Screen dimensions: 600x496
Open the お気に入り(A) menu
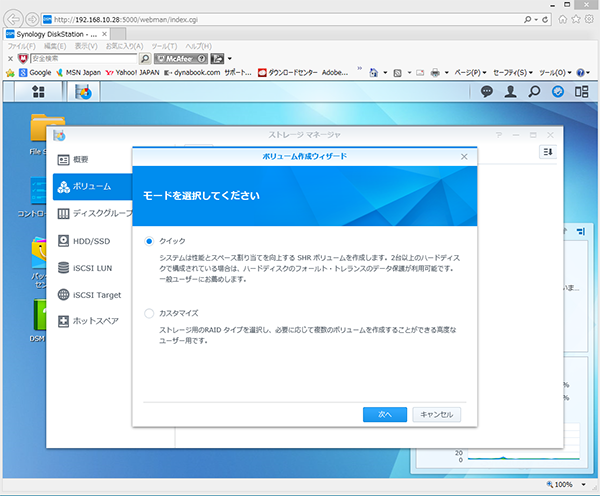[124, 46]
